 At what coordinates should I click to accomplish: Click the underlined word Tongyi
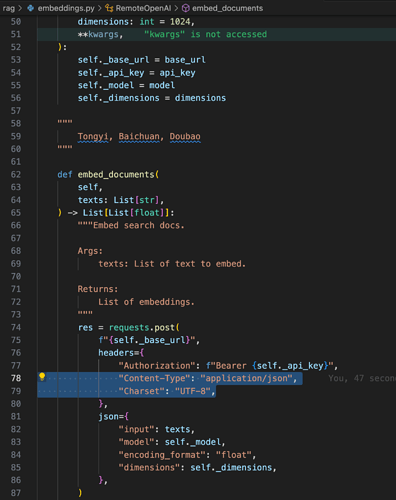click(x=93, y=137)
